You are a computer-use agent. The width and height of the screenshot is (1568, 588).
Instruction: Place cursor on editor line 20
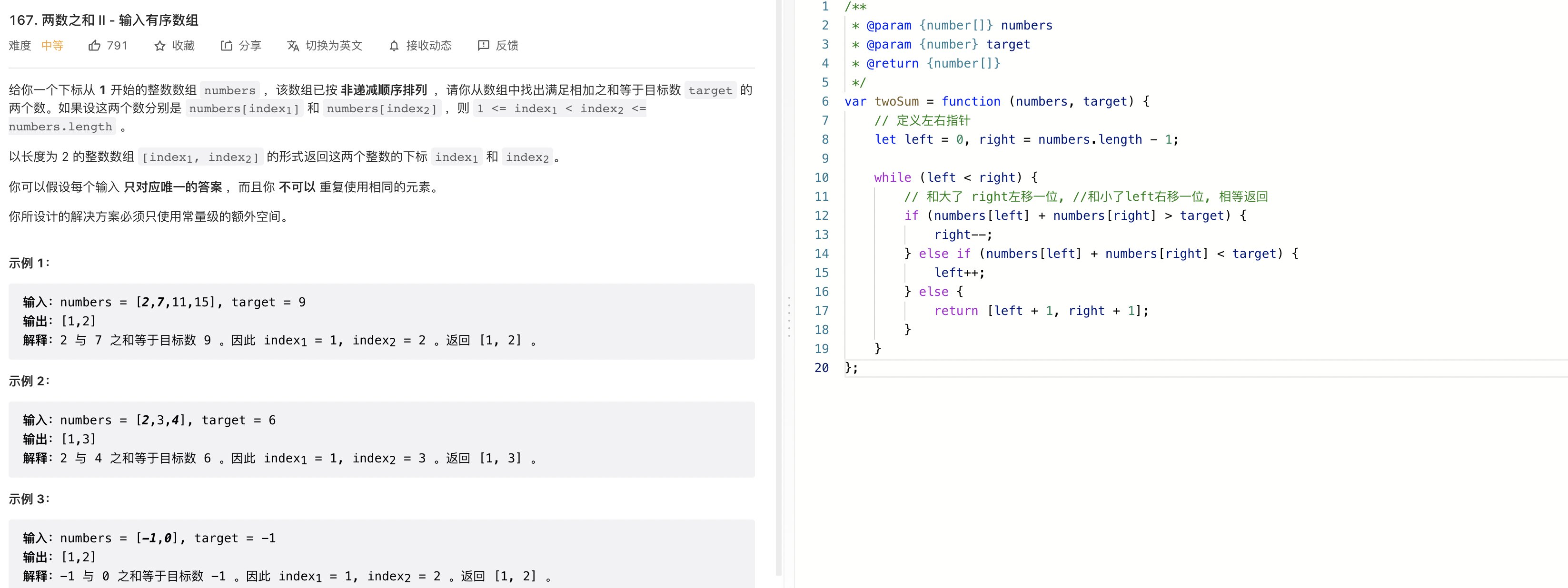click(x=1205, y=368)
